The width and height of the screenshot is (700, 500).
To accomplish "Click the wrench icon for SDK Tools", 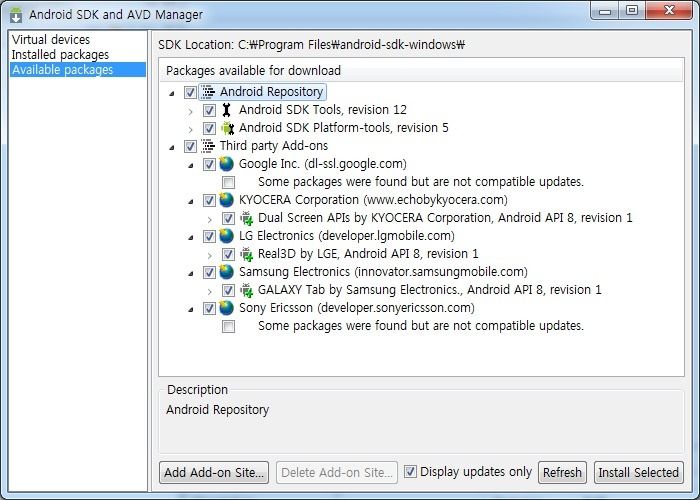I will (227, 110).
